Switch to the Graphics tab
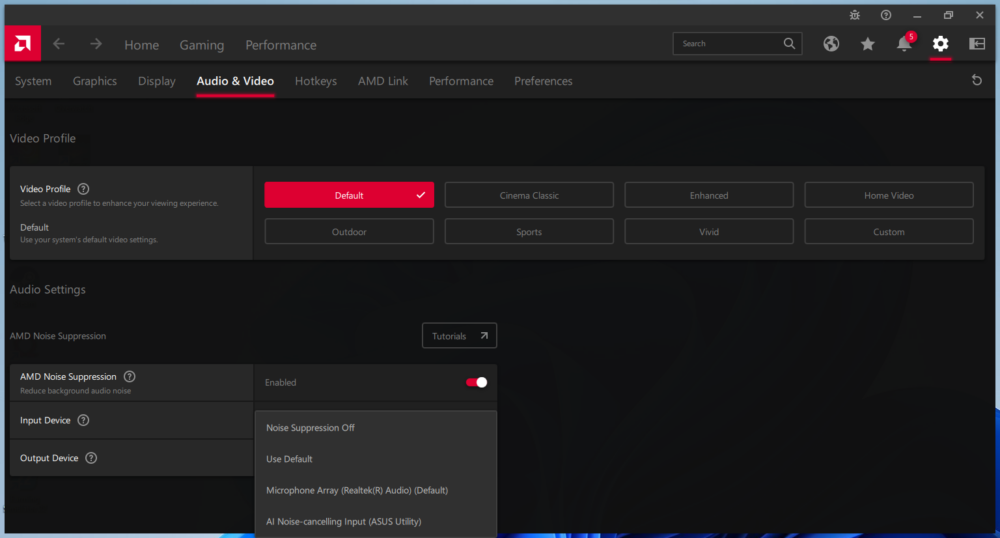Screen dimensions: 1000x538 click(95, 81)
